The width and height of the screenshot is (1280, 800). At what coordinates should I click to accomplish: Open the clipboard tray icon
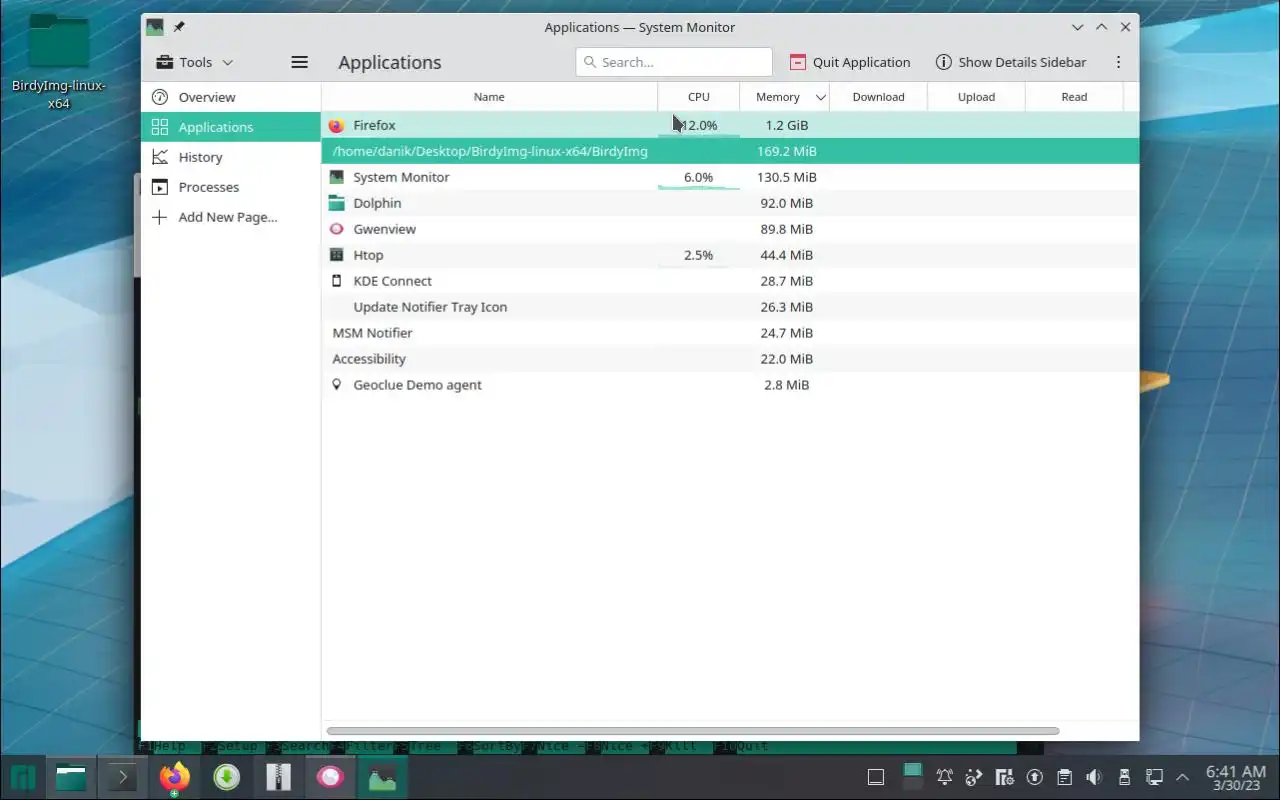1064,777
